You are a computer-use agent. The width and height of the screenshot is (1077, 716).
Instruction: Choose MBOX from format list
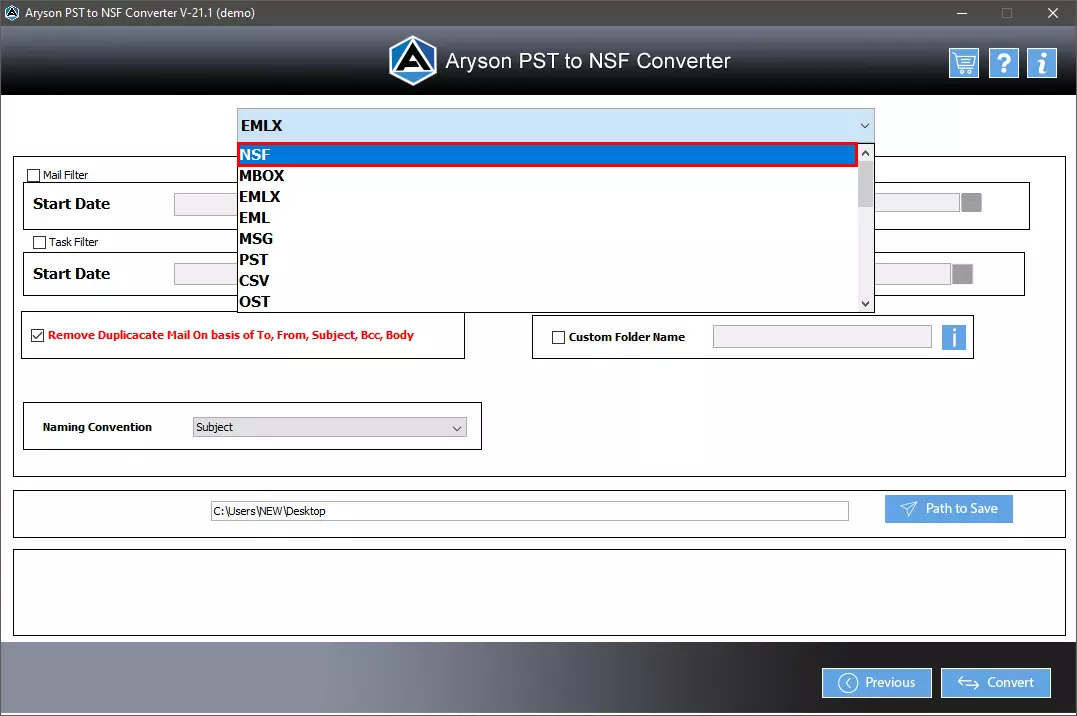coord(547,176)
